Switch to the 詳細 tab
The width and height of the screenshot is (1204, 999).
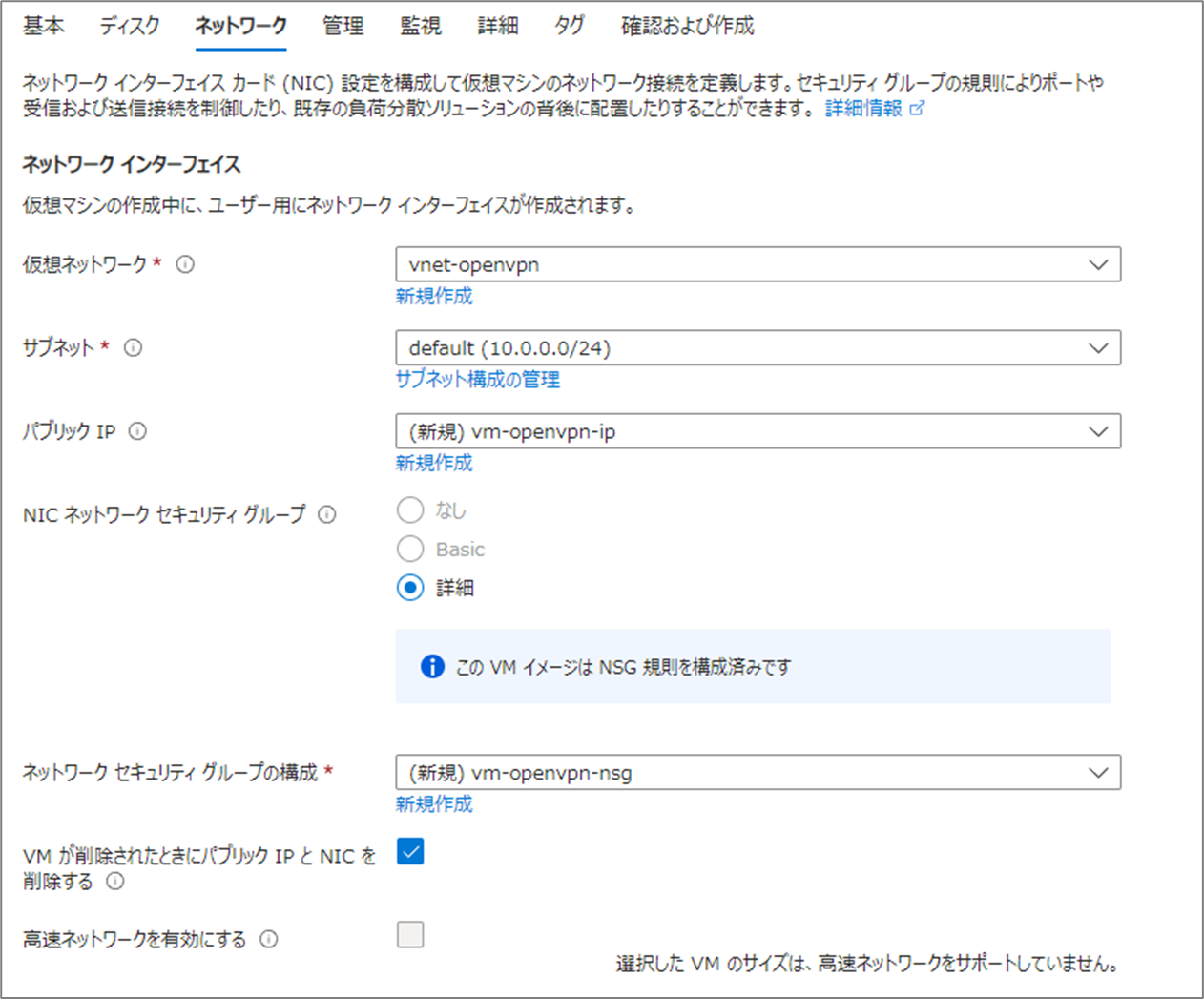[x=498, y=26]
